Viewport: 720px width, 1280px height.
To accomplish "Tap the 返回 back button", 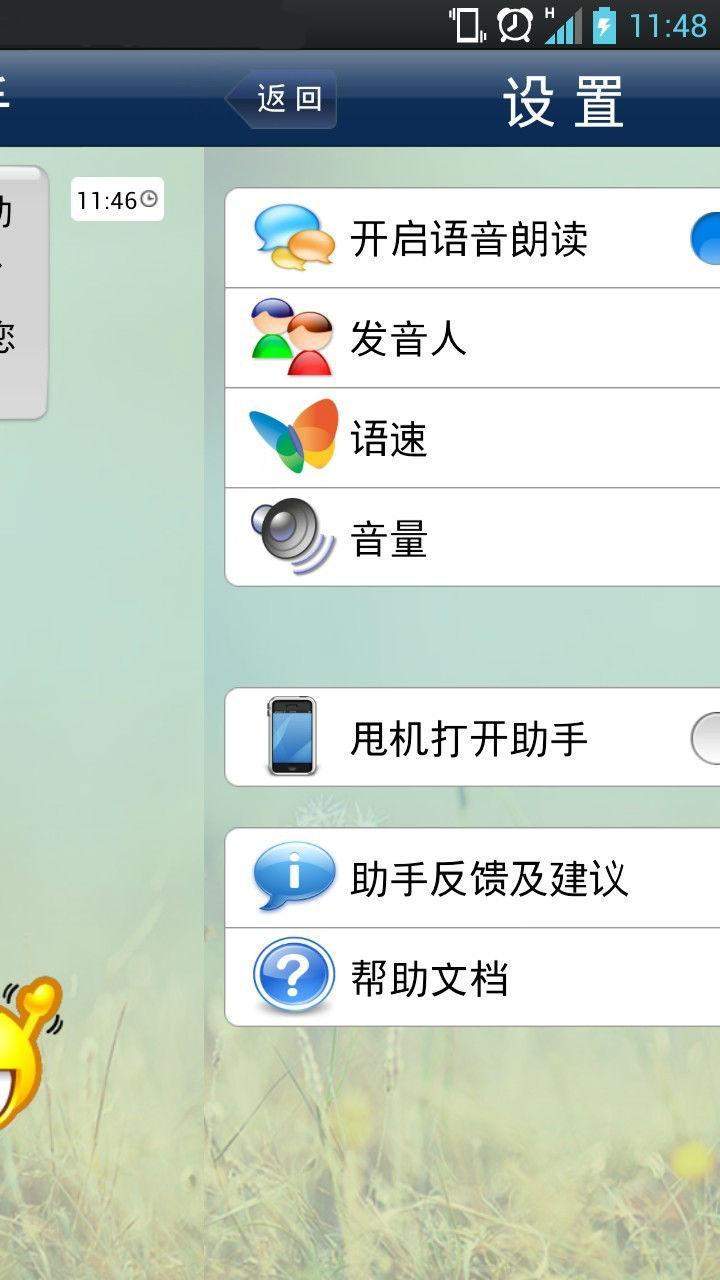I will click(x=281, y=98).
